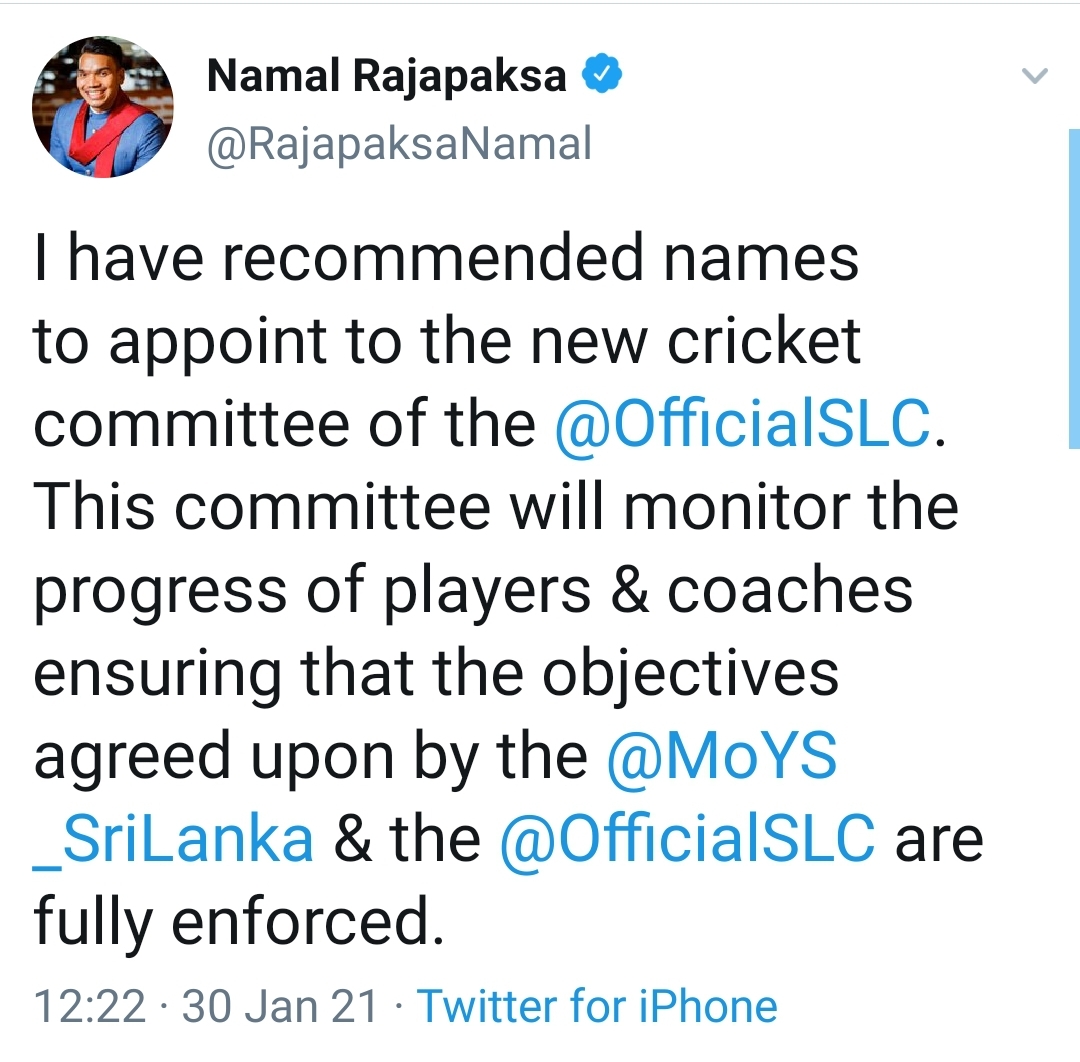Click the _SriLanka part of the mention
1080x1062 pixels.
173,840
